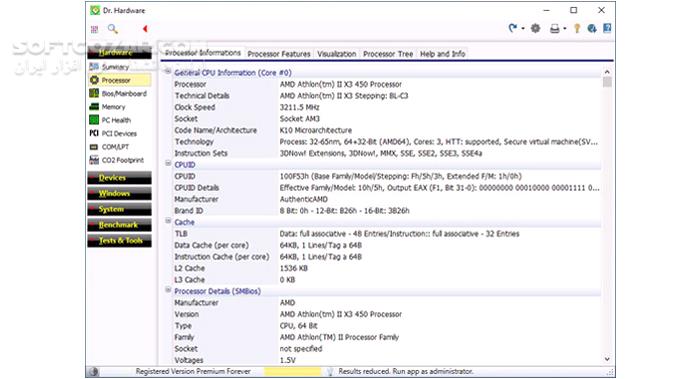
Task: Switch to Visualization tab
Action: click(337, 54)
